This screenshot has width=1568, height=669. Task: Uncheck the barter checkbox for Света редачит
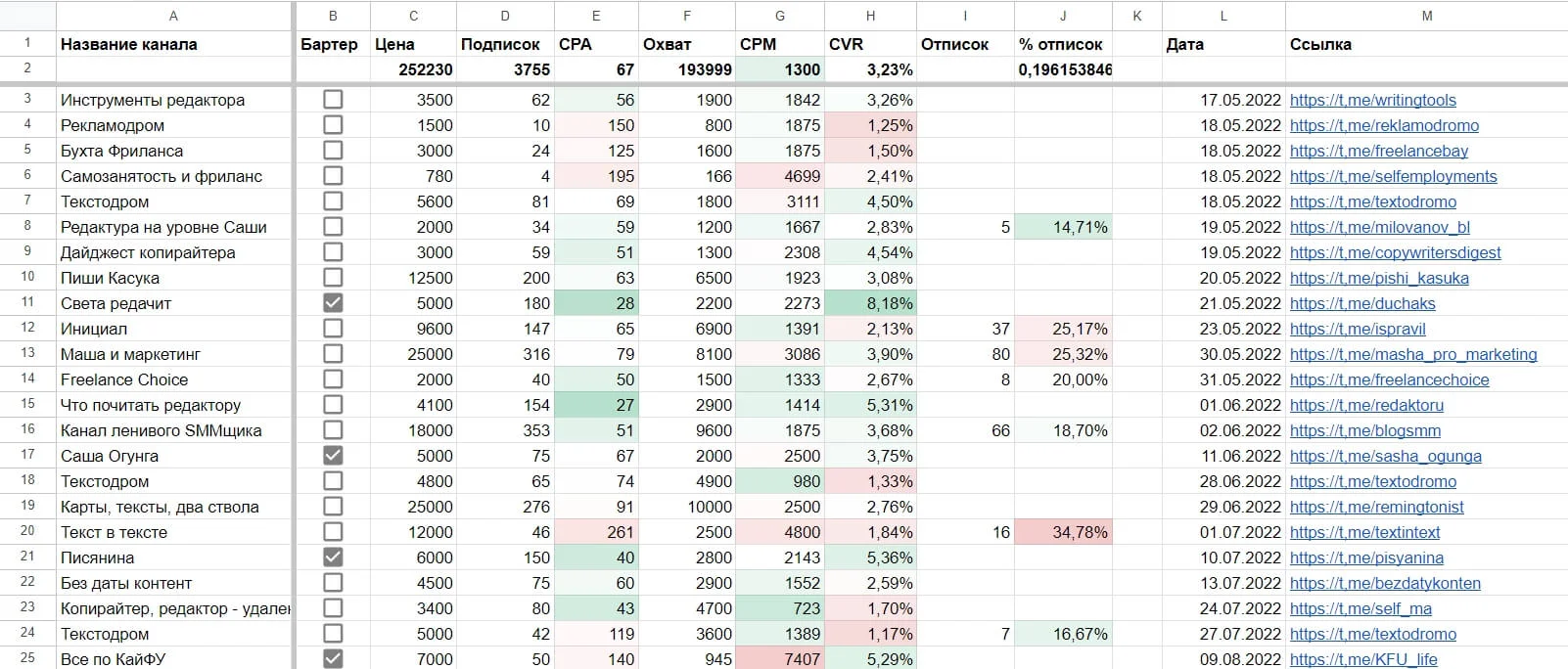(333, 303)
